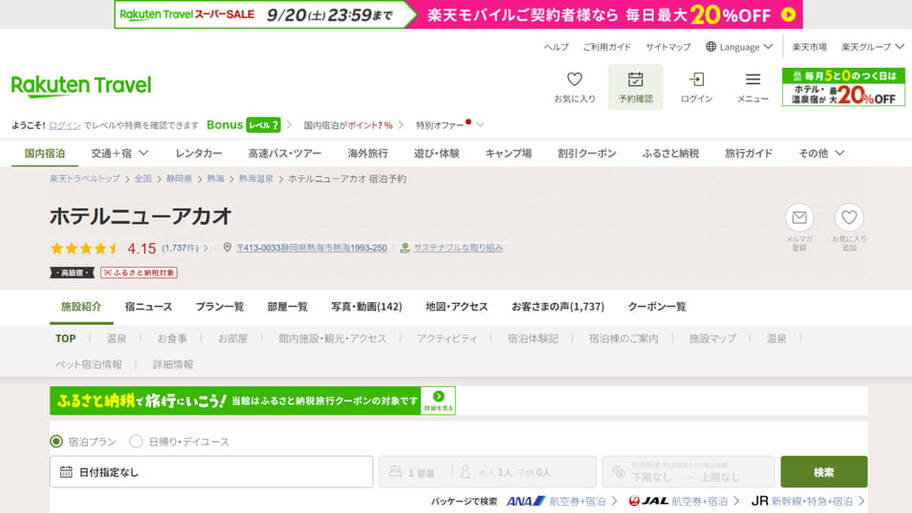This screenshot has width=912, height=513.
Task: Click the 静岡県 breadcrumb link
Action: (x=179, y=179)
